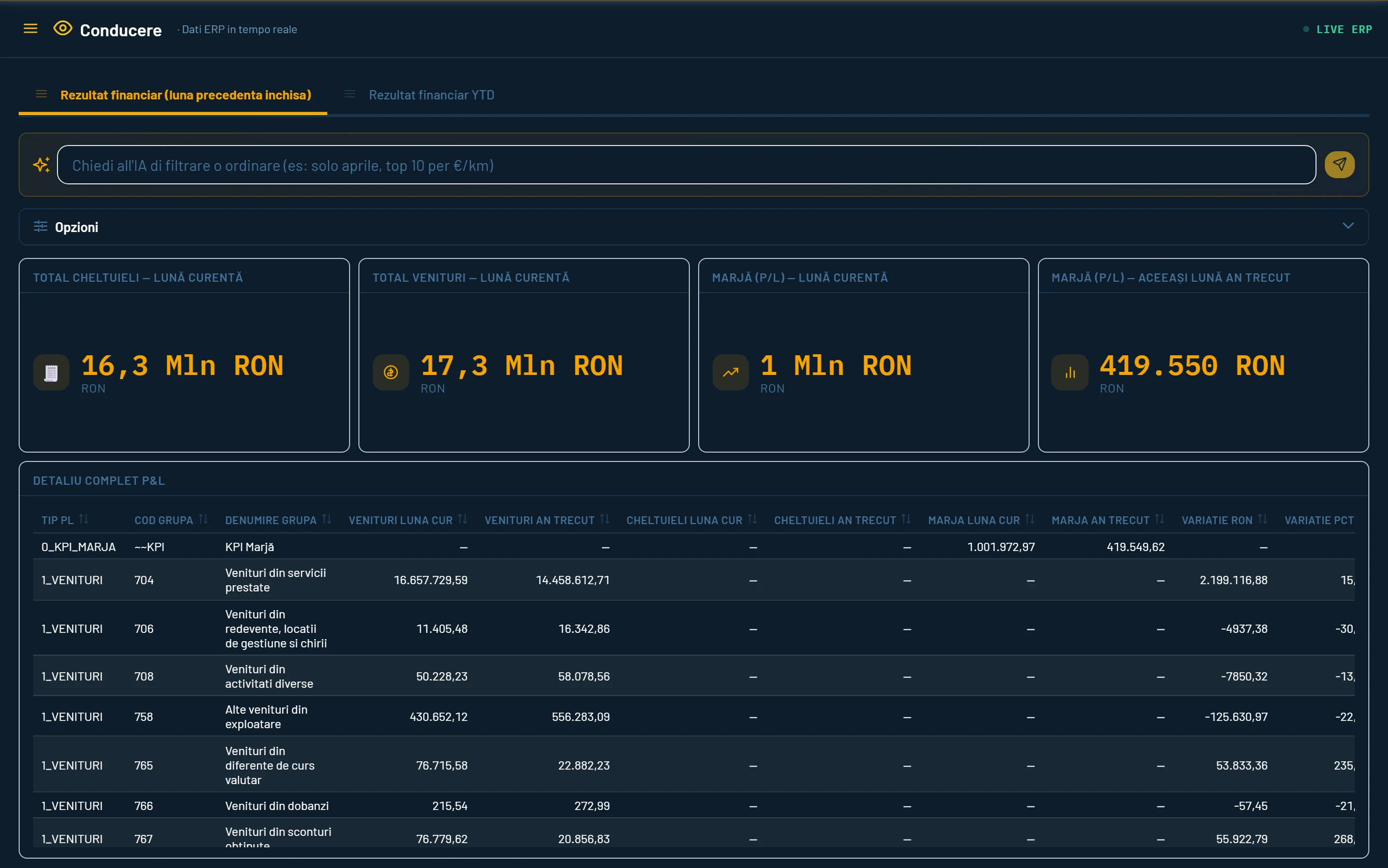Click the CHELTUIELI AN TRECUT column header
Viewport: 1388px width, 868px height.
click(x=835, y=520)
